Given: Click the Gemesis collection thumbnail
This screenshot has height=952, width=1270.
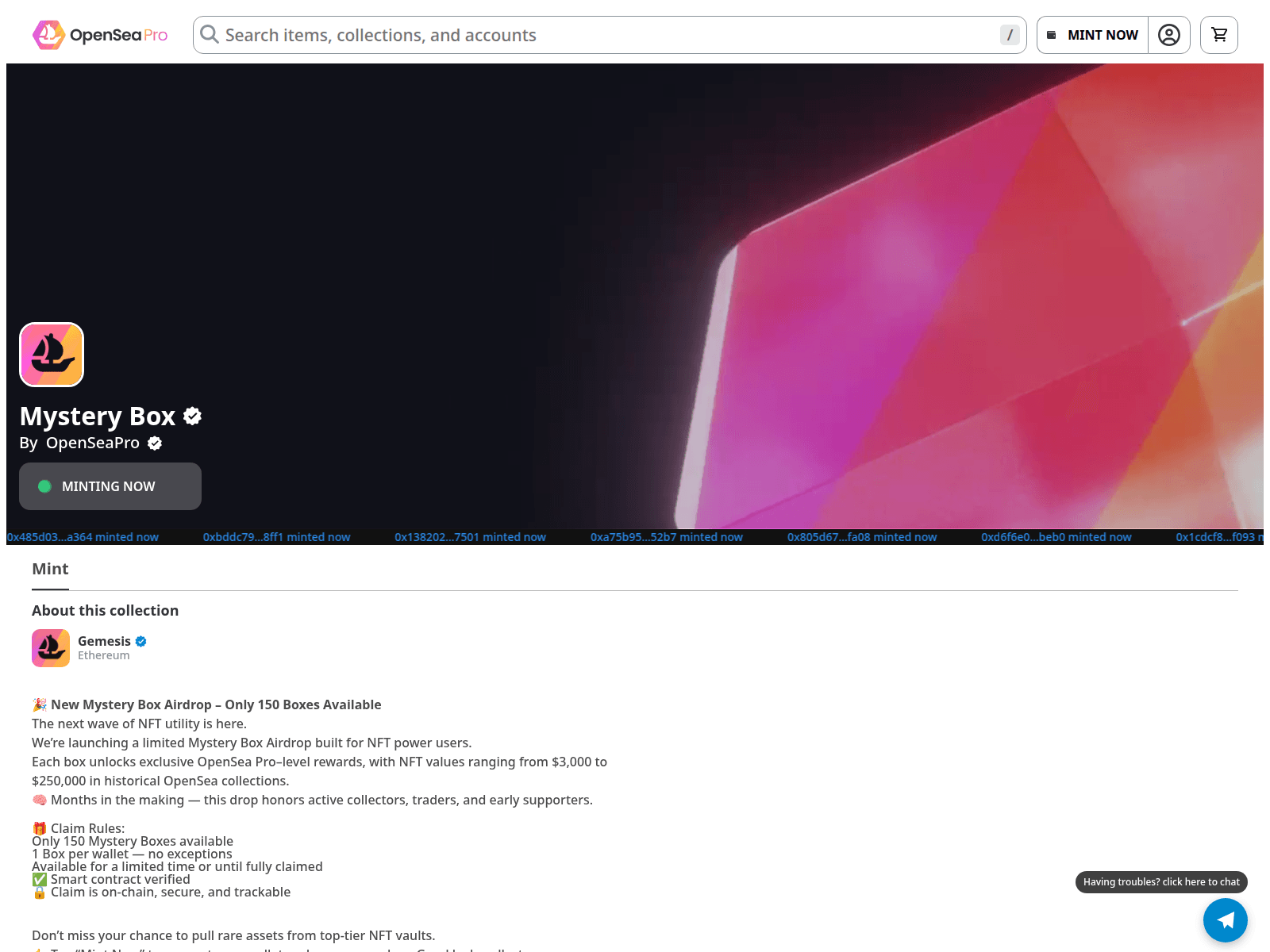Looking at the screenshot, I should [x=51, y=648].
